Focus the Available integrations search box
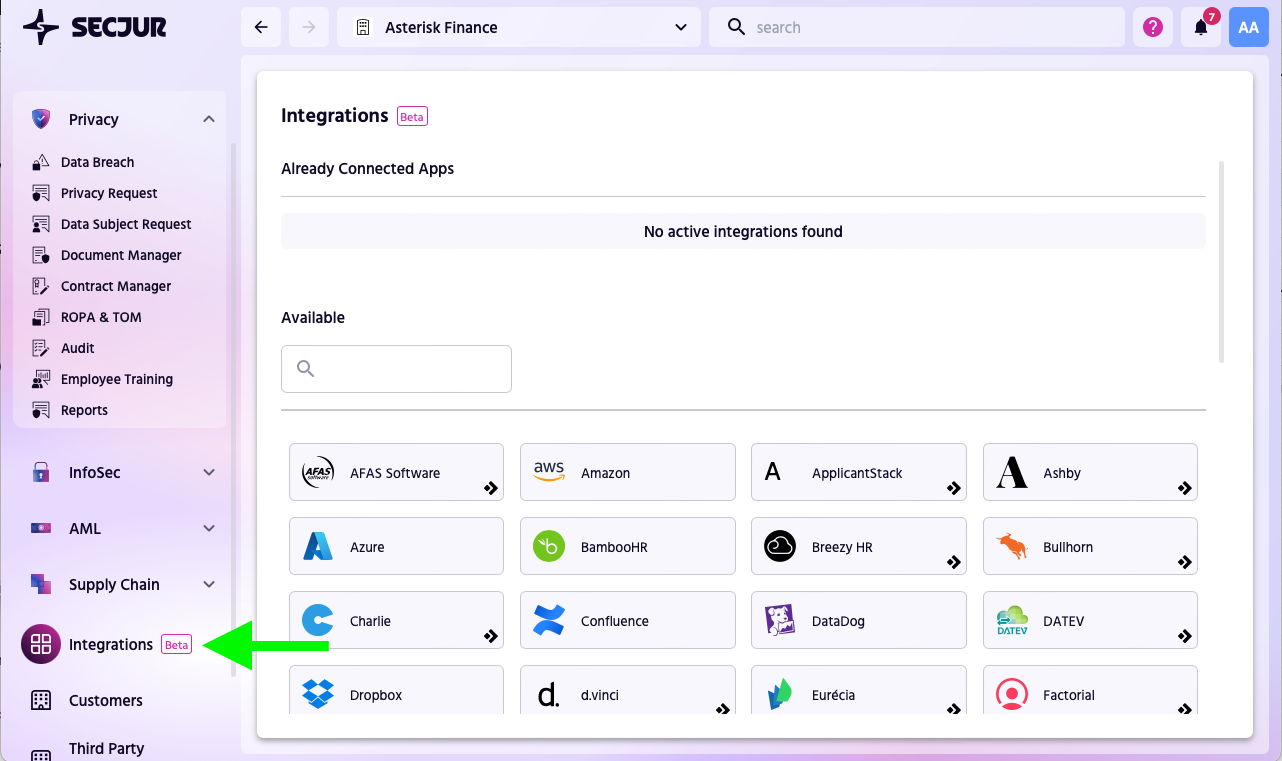Viewport: 1282px width, 761px height. click(x=396, y=369)
